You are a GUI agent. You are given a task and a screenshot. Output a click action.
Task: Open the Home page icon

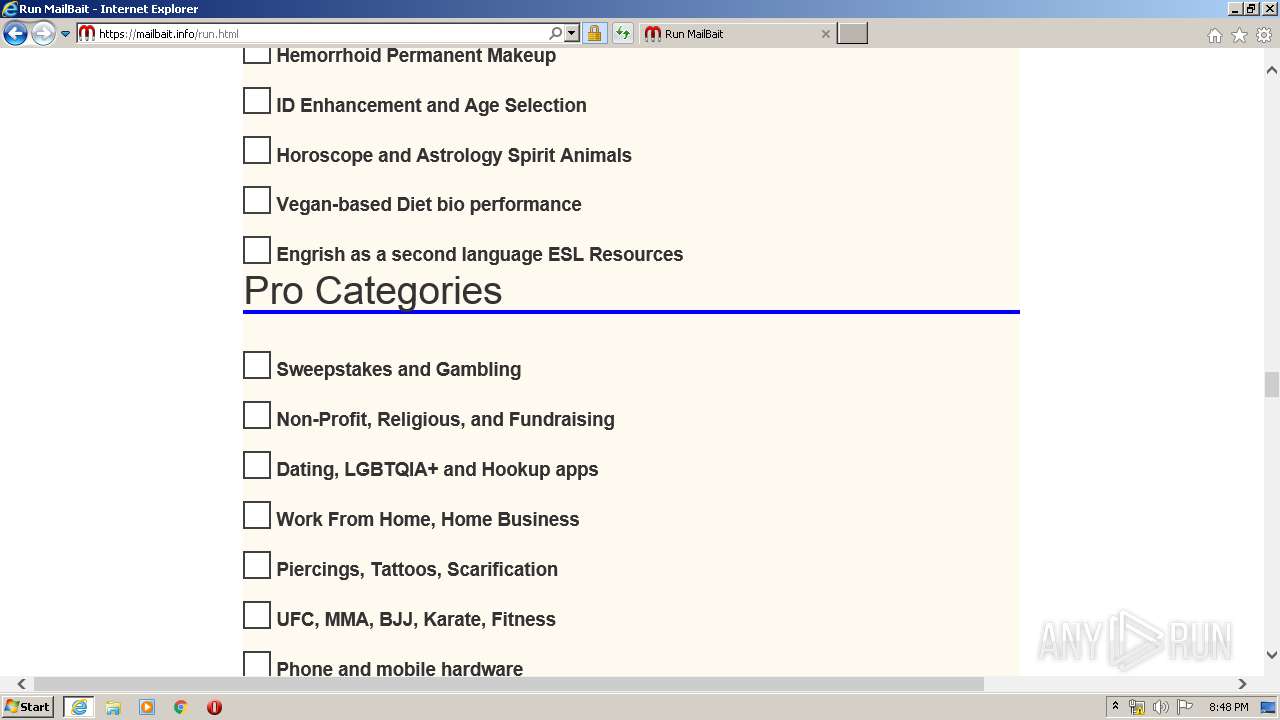(x=1214, y=35)
